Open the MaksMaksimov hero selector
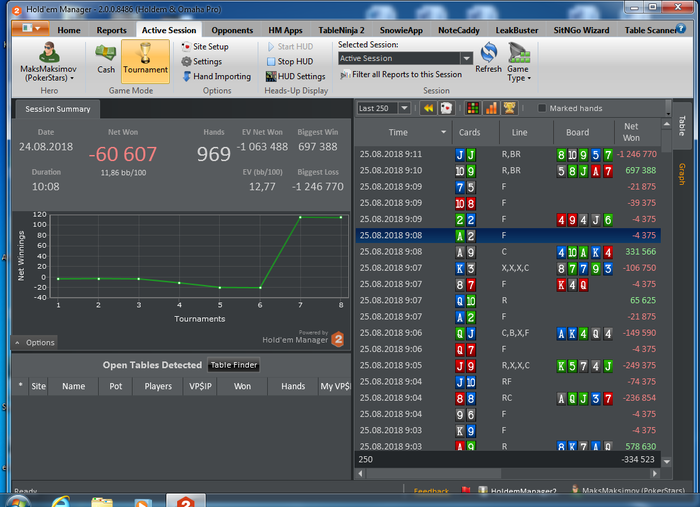The width and height of the screenshot is (700, 507). [49, 62]
